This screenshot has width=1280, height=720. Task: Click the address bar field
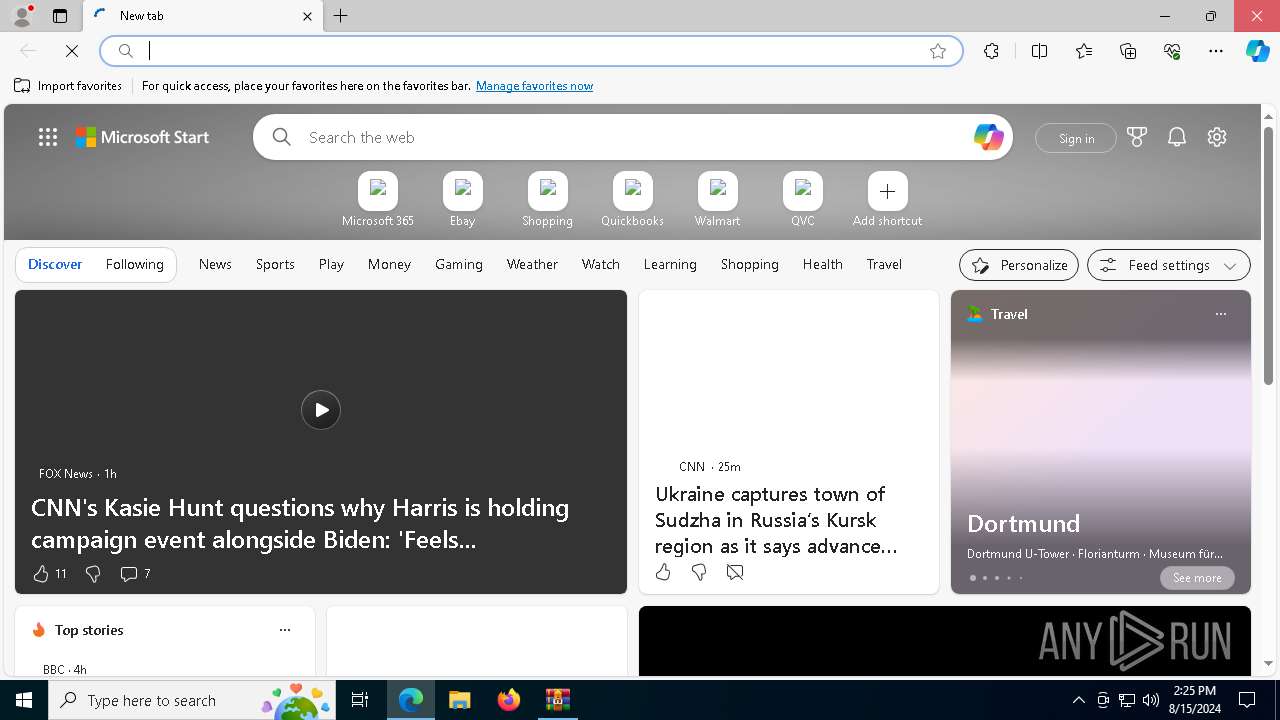coord(530,51)
